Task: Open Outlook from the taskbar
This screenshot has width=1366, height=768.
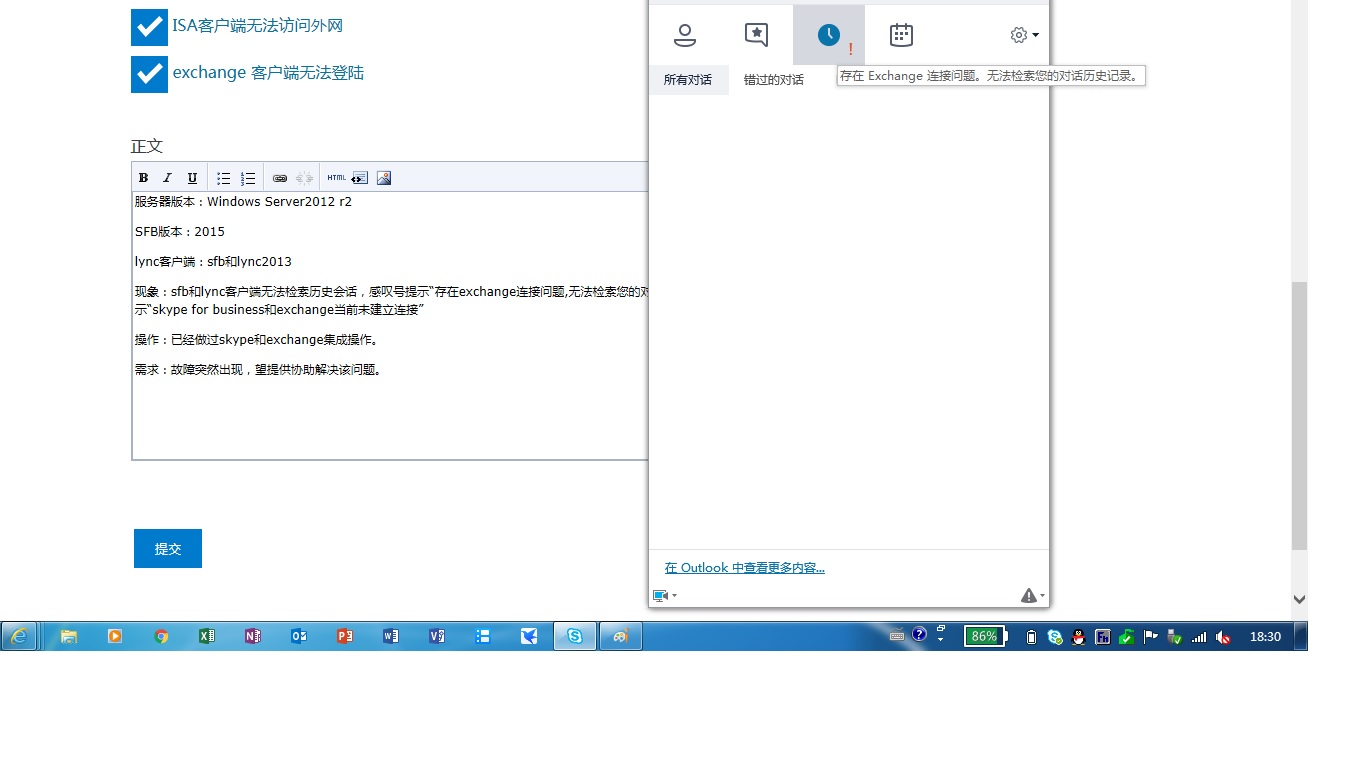Action: (x=299, y=636)
